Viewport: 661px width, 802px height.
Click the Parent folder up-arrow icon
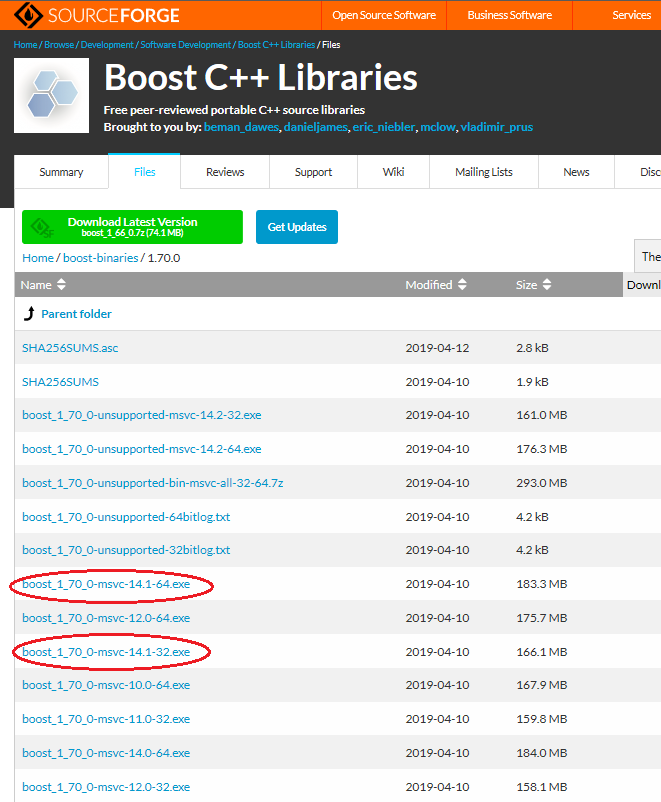30,313
